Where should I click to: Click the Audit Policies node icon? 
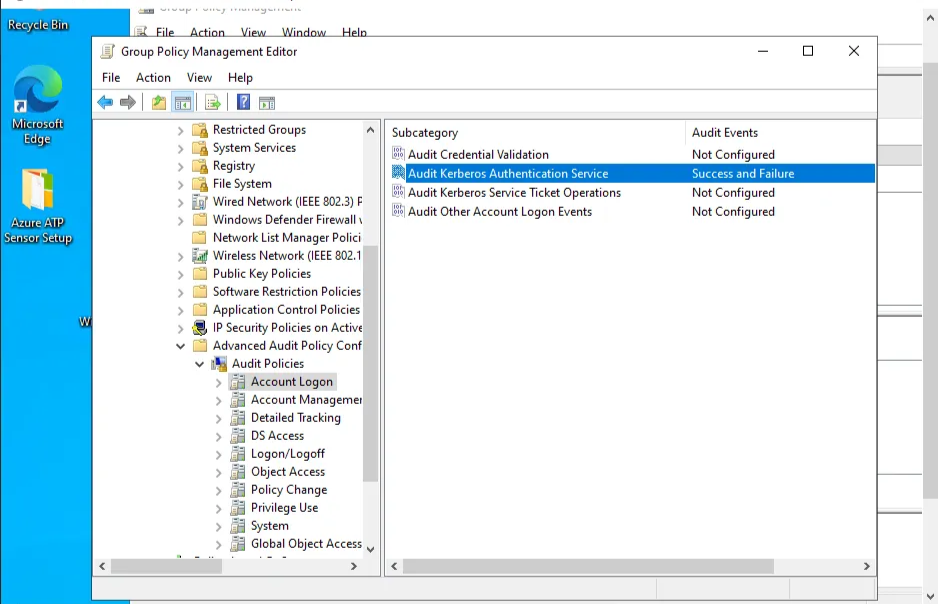click(219, 364)
